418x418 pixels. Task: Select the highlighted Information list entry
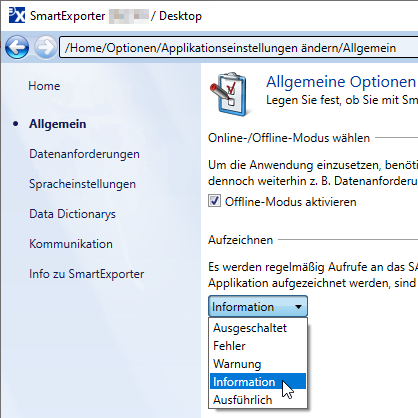pos(258,382)
